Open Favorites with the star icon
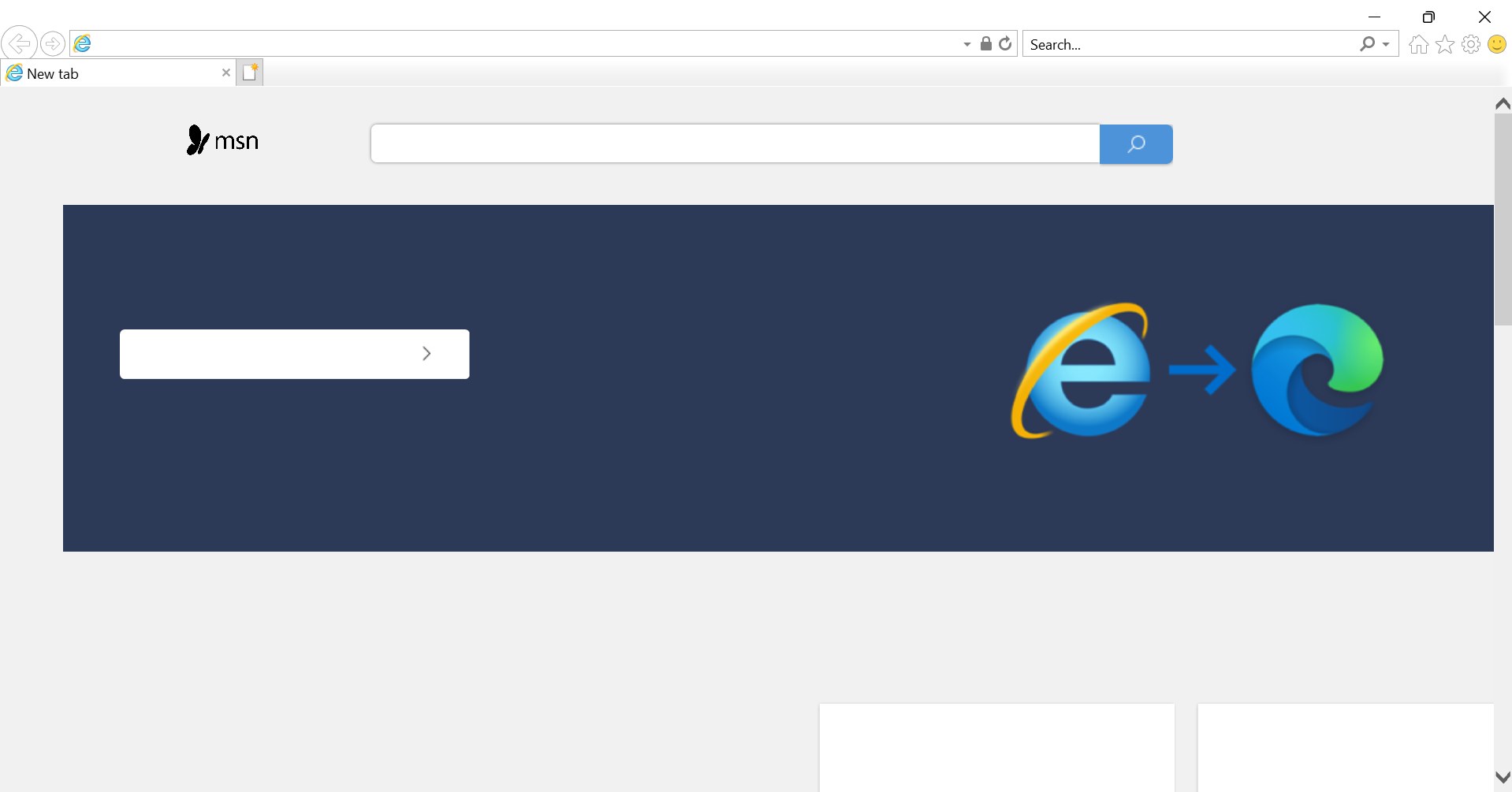Image resolution: width=1512 pixels, height=792 pixels. 1444,45
